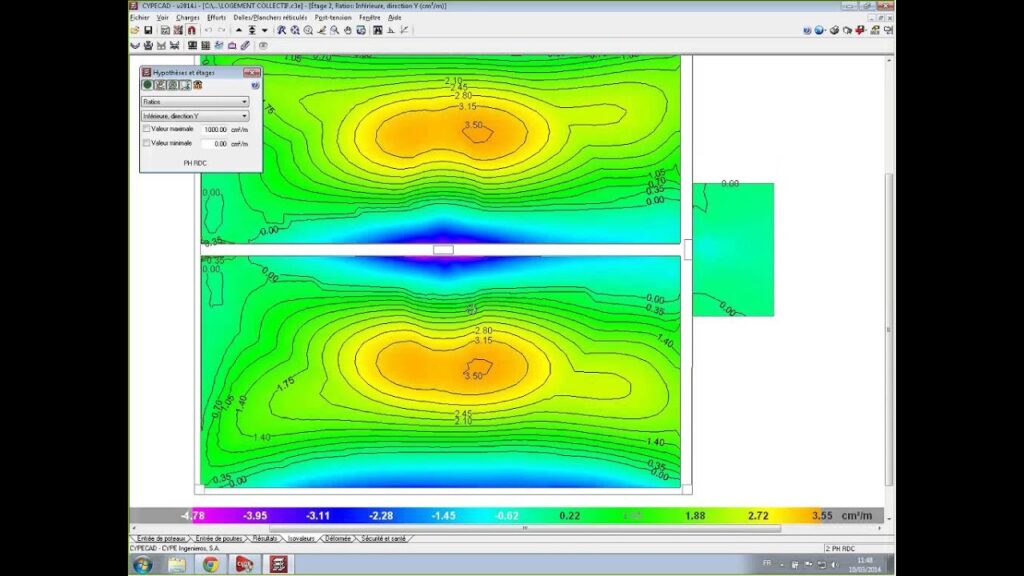Open the Efforts menu
The image size is (1024, 576).
(216, 17)
